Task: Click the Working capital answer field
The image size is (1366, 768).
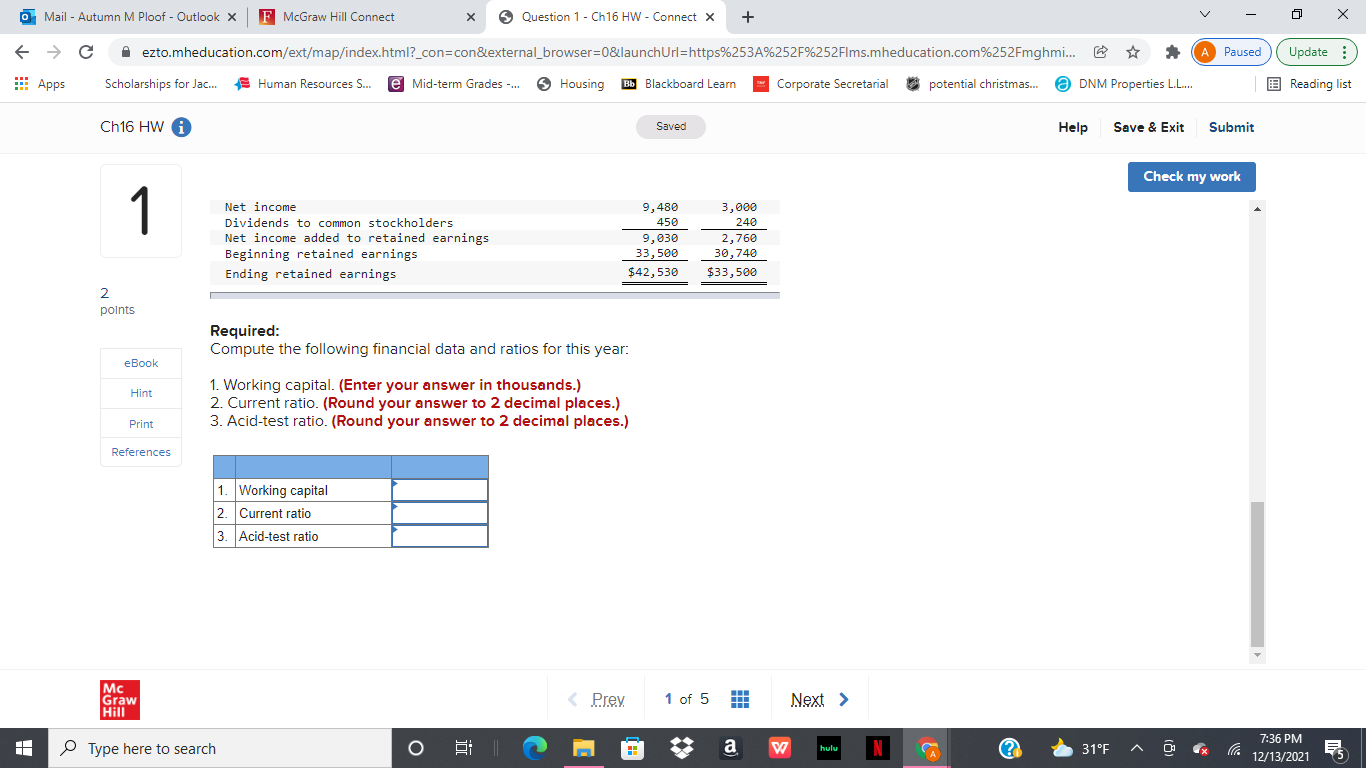Action: (x=440, y=490)
